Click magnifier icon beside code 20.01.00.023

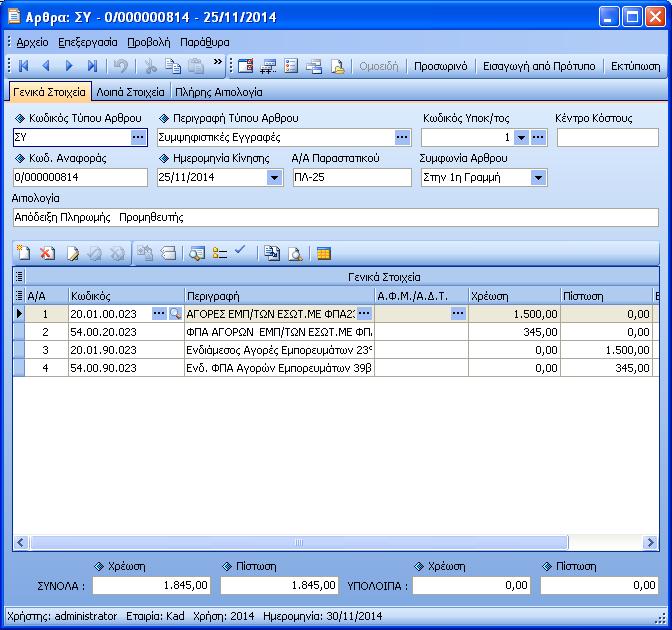click(175, 314)
